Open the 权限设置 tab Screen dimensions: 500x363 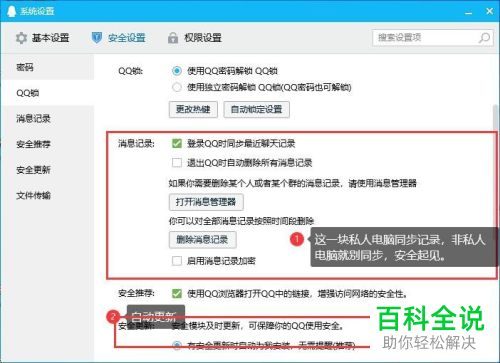click(195, 38)
